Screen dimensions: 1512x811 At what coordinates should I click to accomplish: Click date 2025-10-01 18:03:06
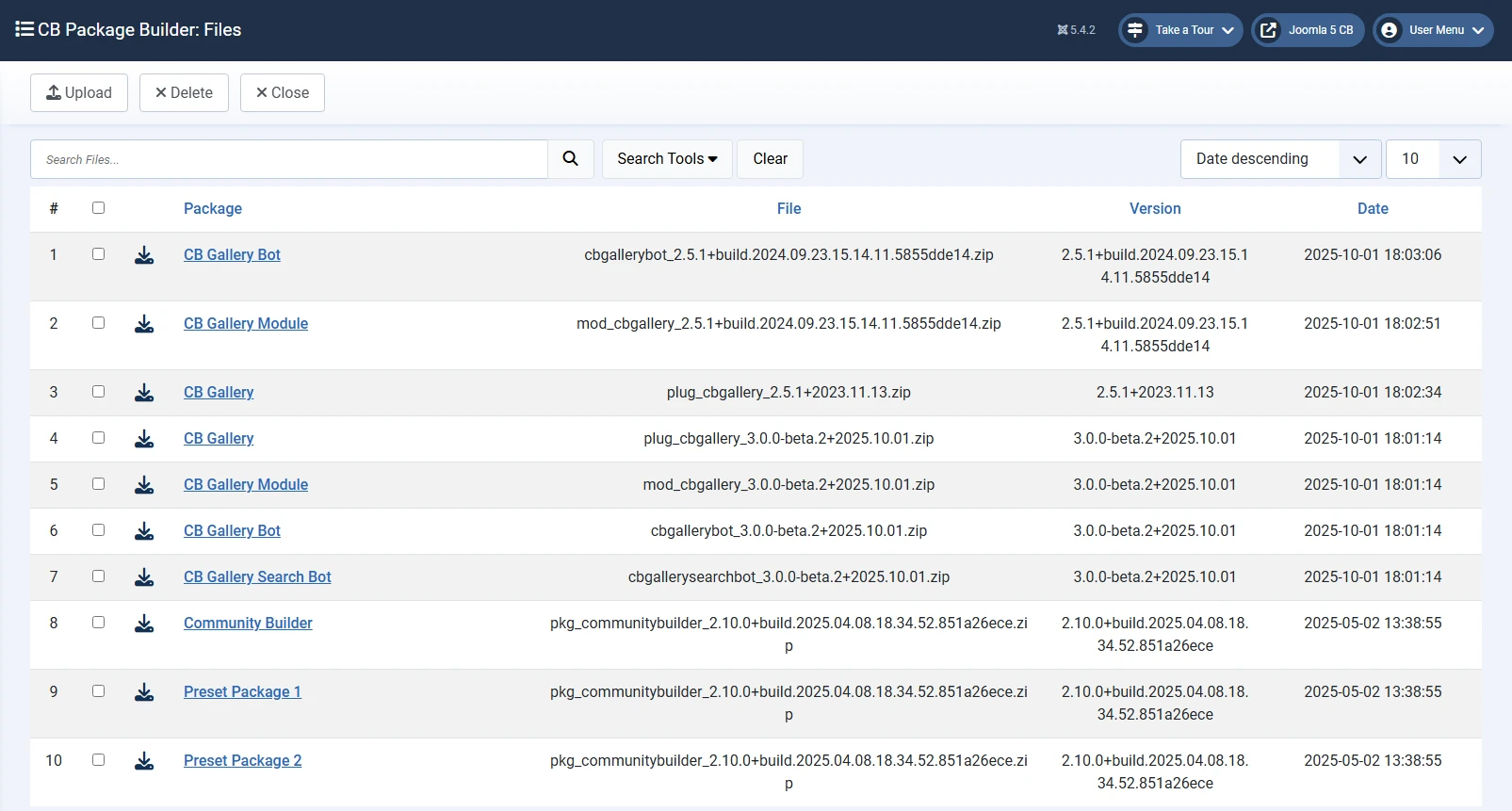(1373, 255)
